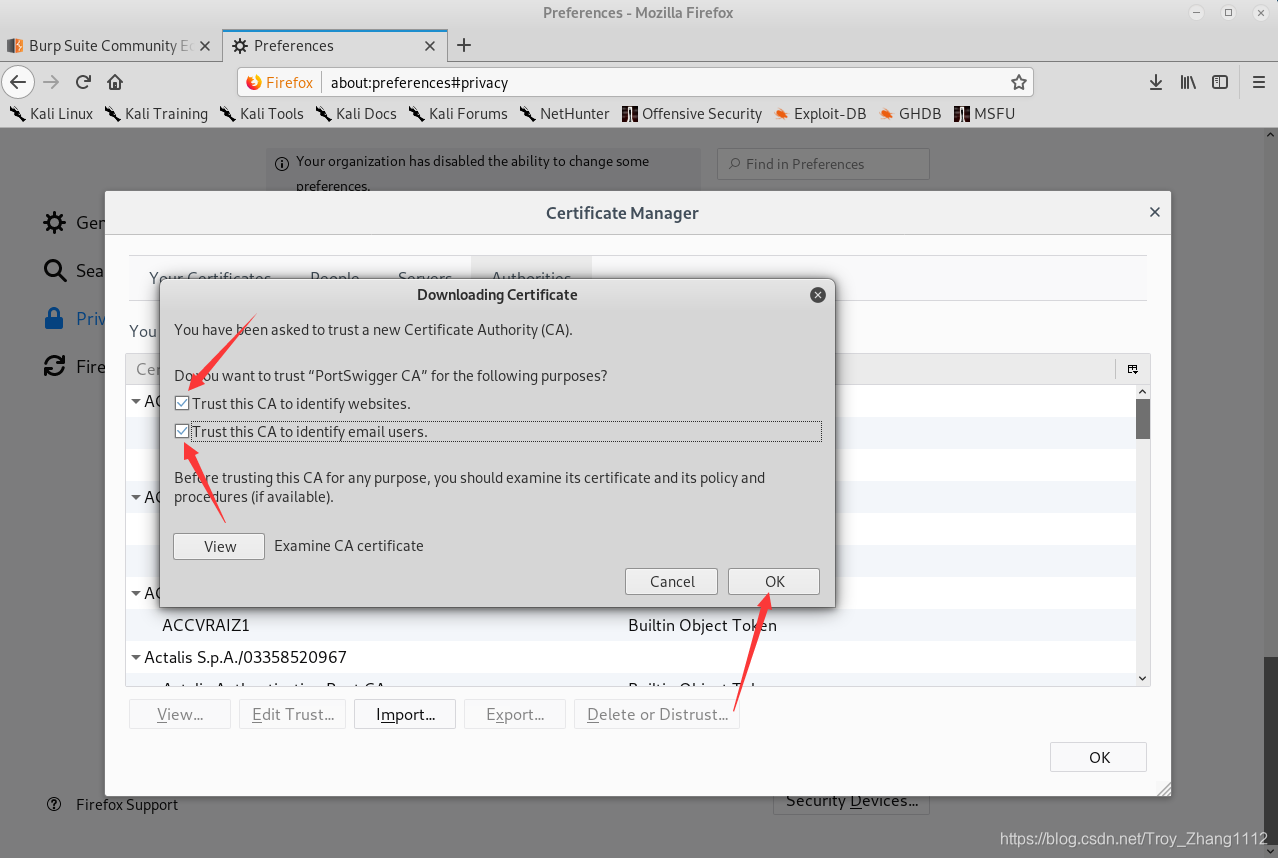Open the Kali Linux bookmark
Image resolution: width=1278 pixels, height=858 pixels.
click(51, 114)
